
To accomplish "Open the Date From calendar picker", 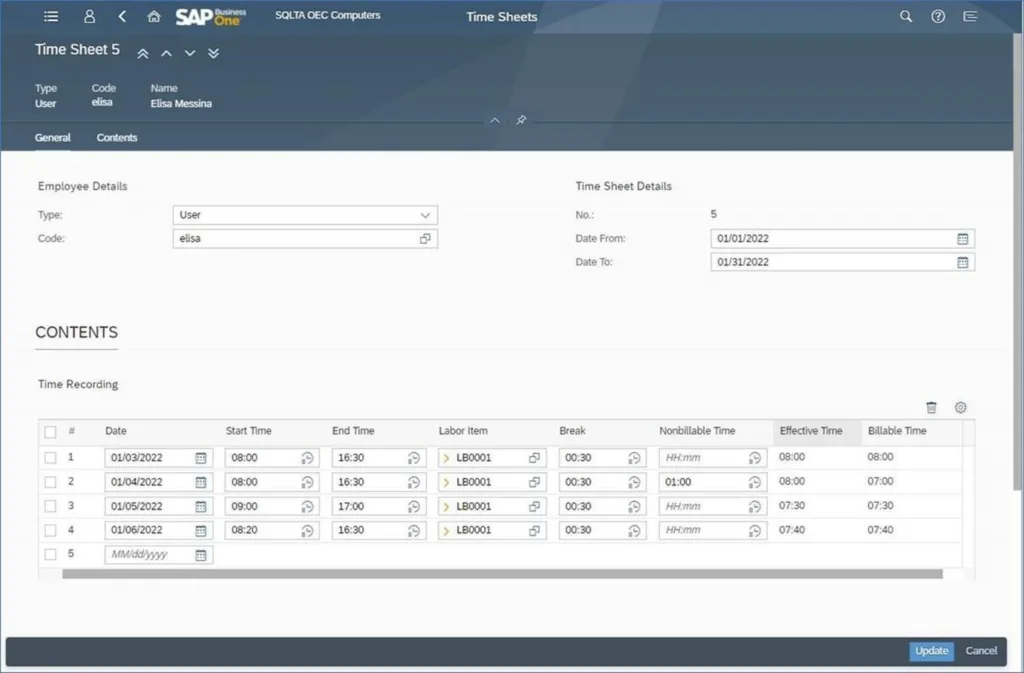I will coord(963,239).
